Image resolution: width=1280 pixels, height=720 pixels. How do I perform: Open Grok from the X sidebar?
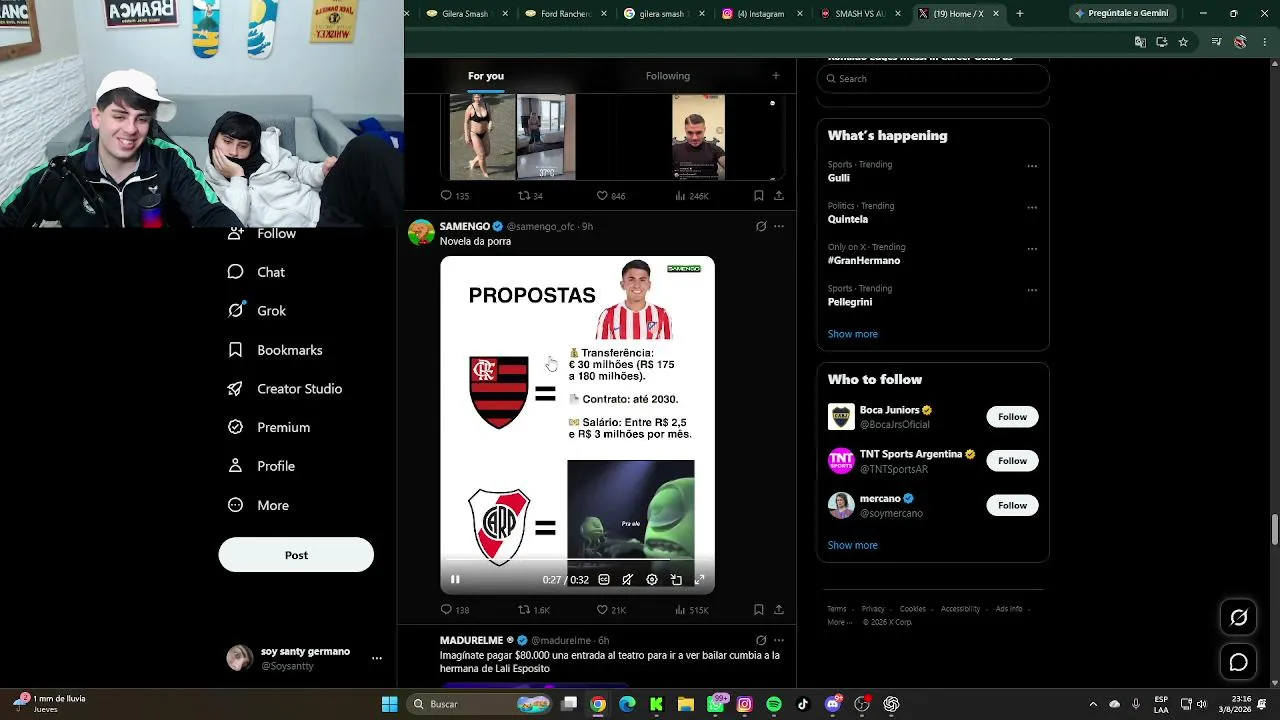tap(257, 311)
